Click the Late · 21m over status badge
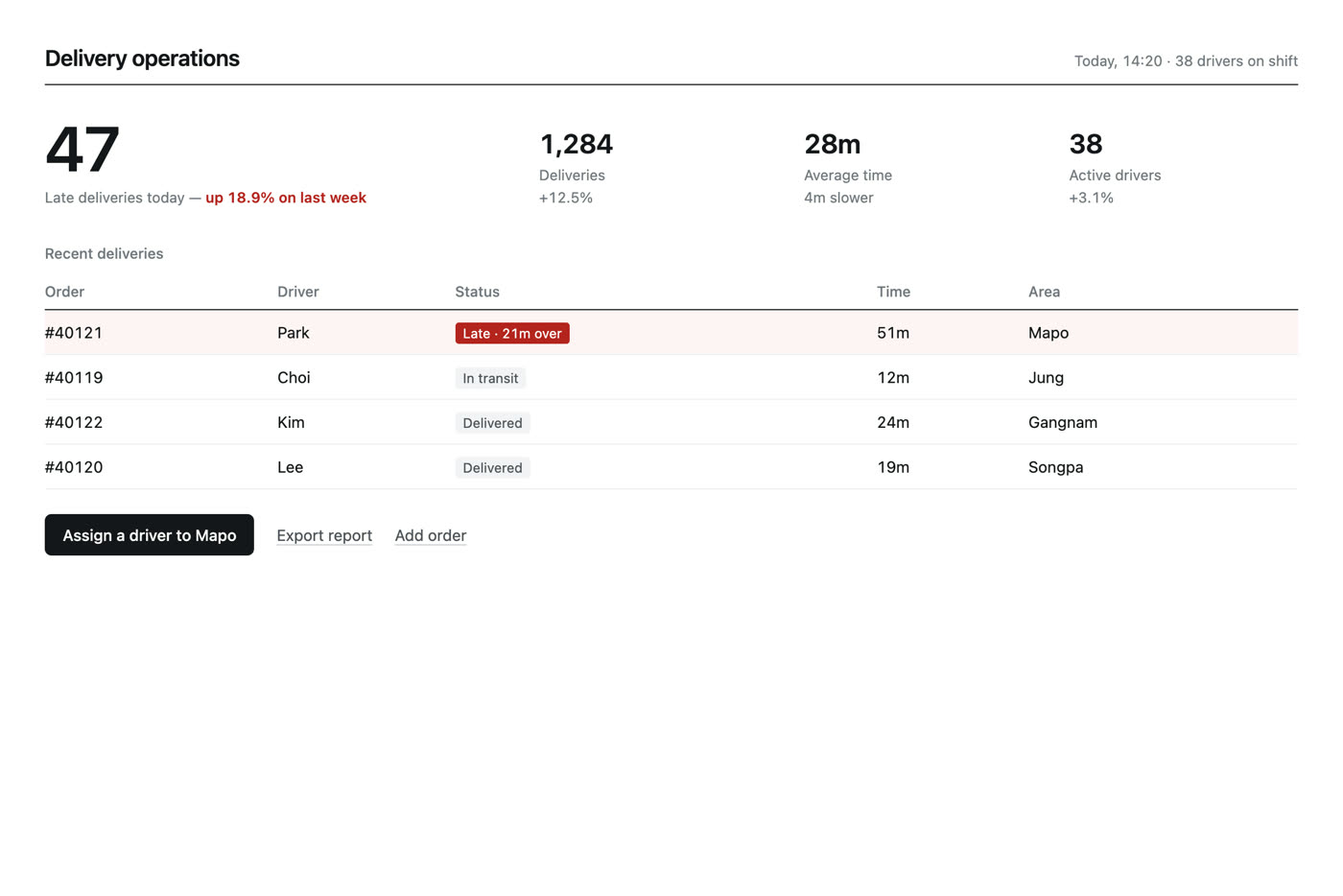The height and width of the screenshot is (896, 1343). [512, 333]
